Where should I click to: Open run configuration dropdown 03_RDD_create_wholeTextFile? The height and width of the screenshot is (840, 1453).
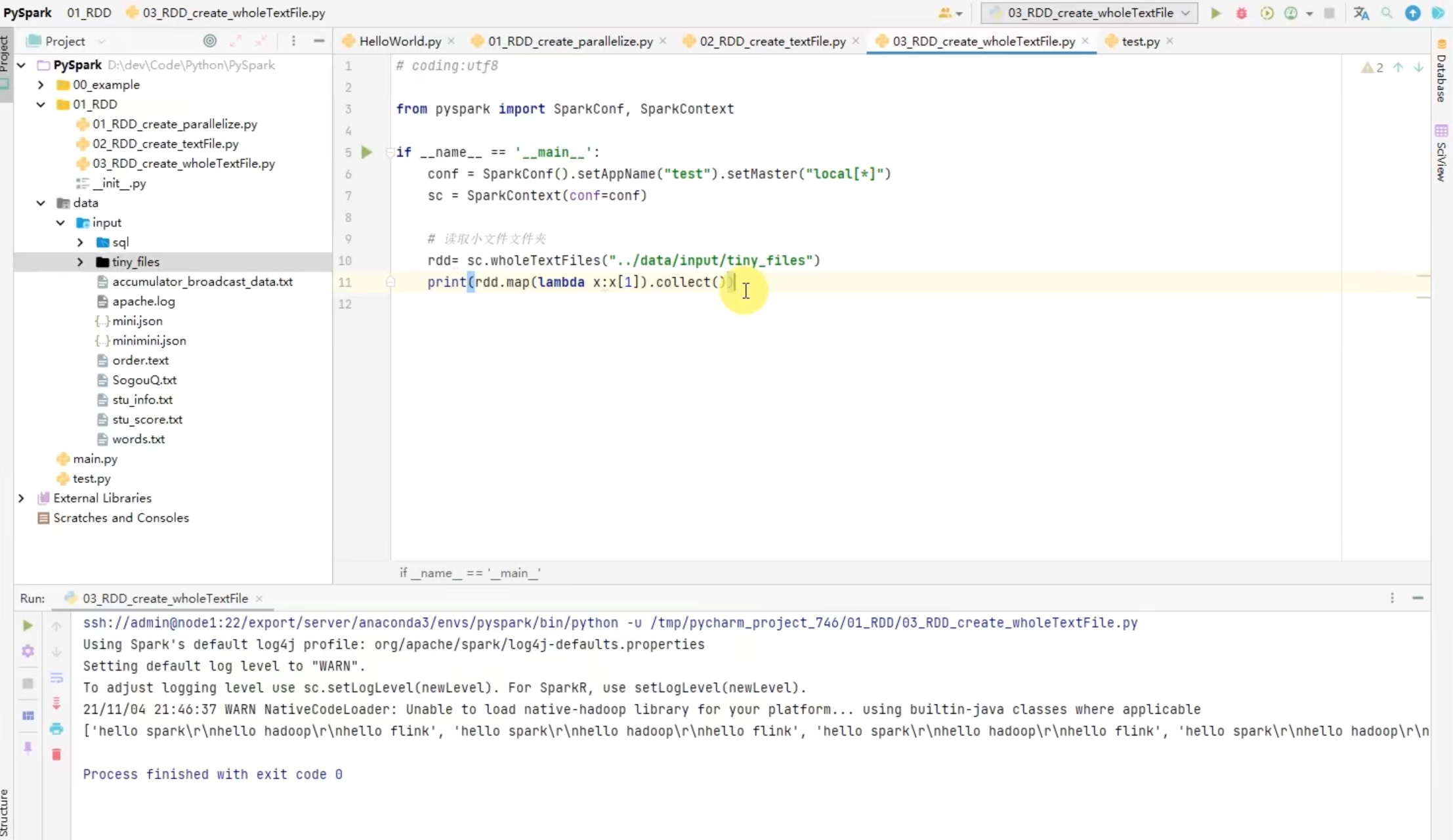click(x=1089, y=13)
